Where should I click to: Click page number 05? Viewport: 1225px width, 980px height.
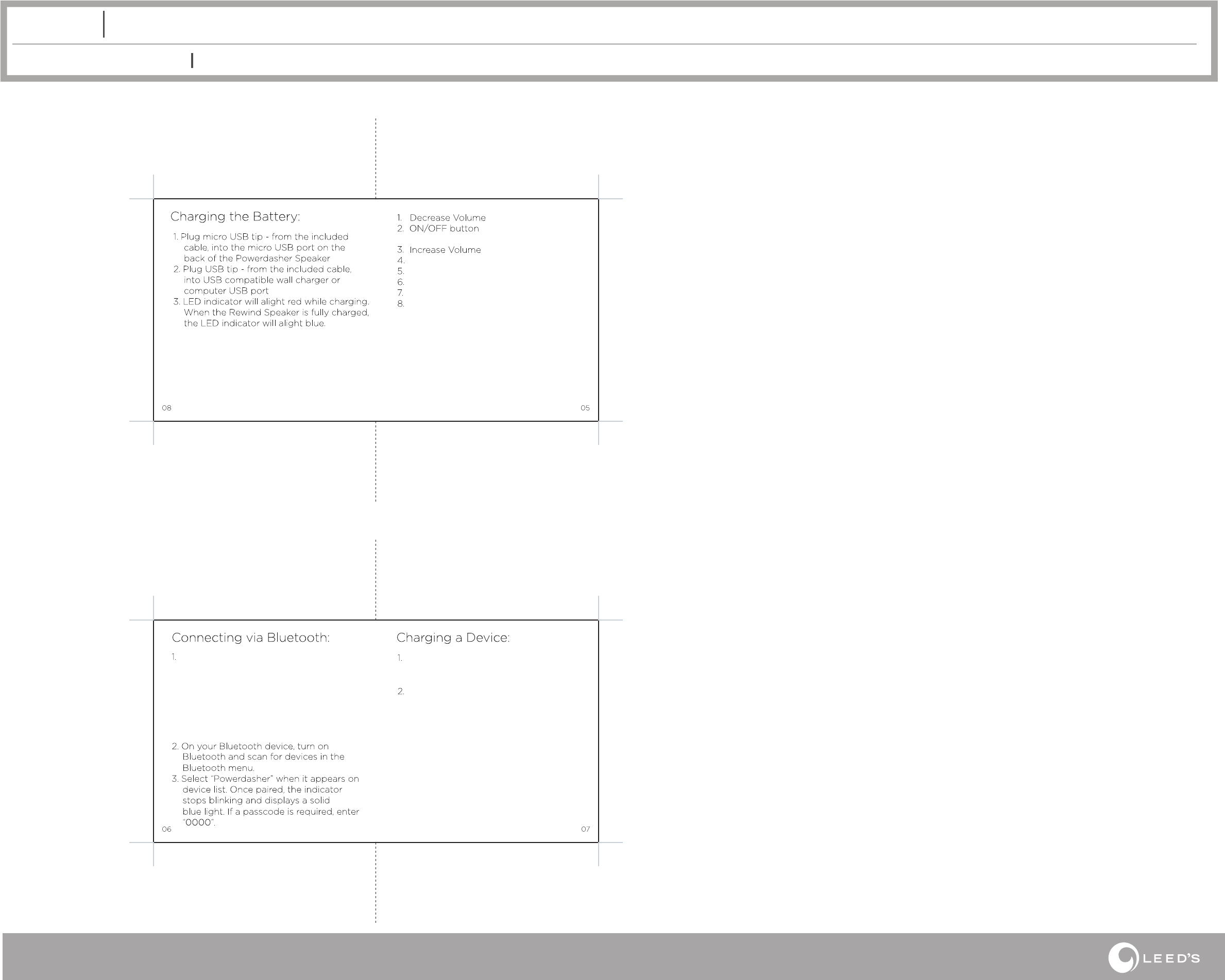(x=585, y=408)
